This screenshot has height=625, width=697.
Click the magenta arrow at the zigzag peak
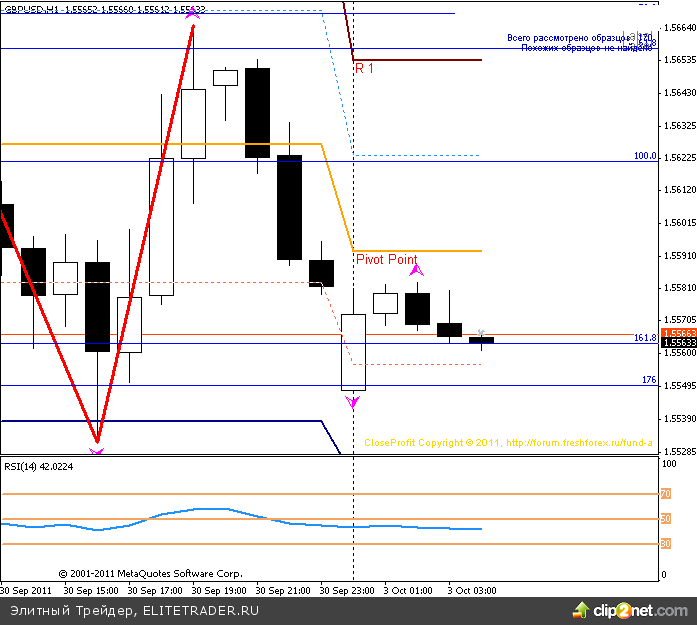pos(193,16)
